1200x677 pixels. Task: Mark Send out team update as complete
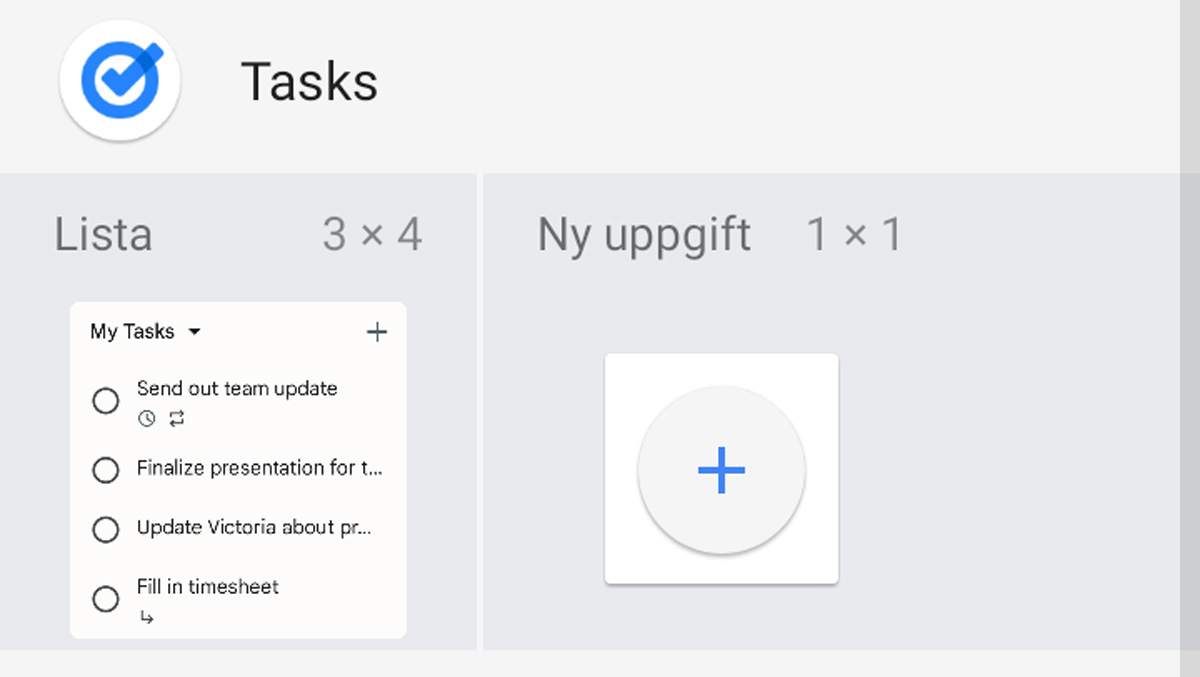105,400
